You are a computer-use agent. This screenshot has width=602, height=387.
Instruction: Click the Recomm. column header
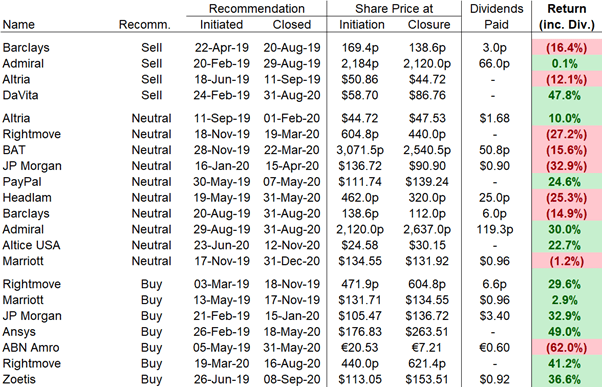coord(144,25)
